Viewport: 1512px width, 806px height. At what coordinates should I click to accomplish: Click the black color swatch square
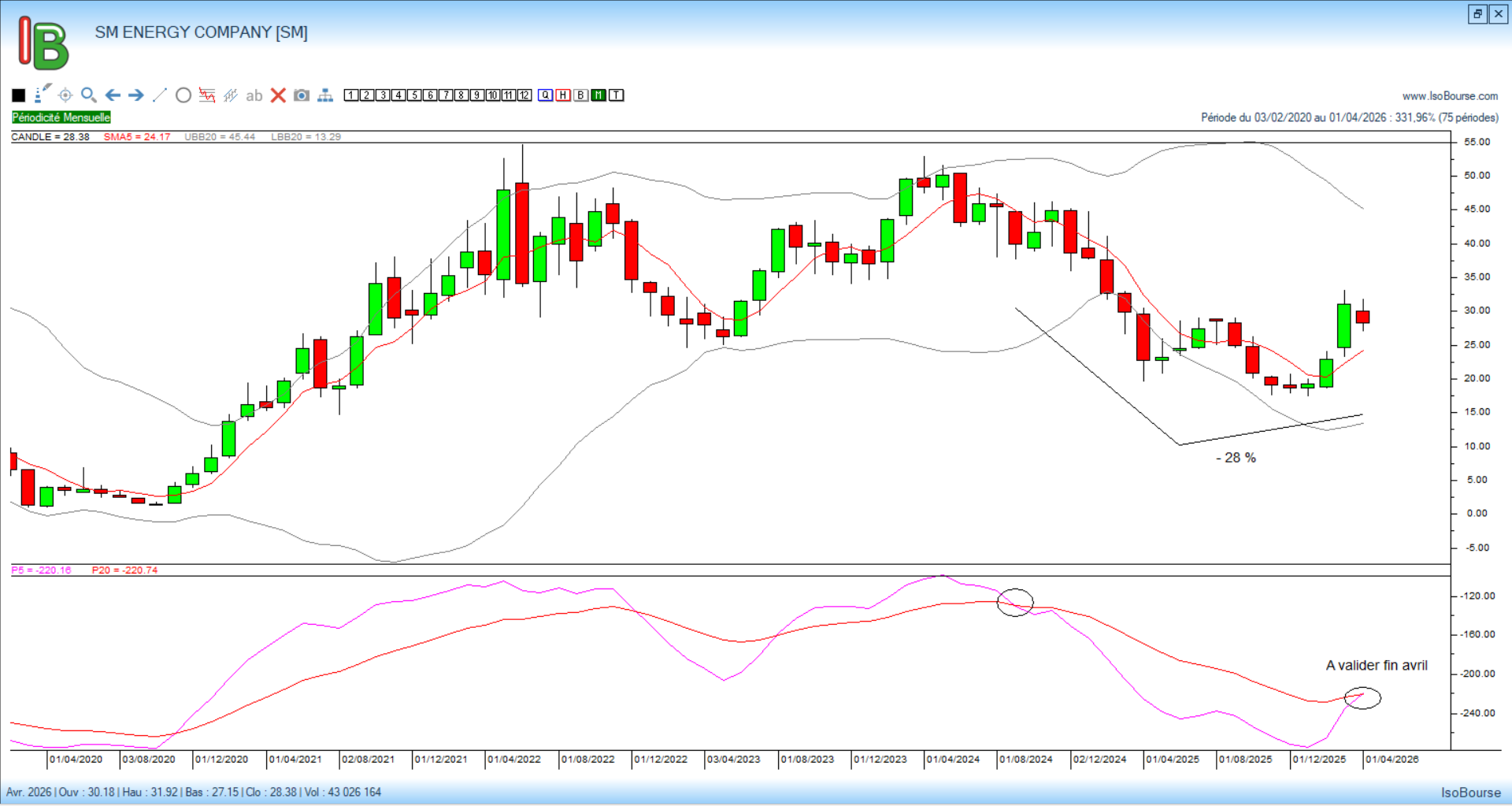[19, 95]
